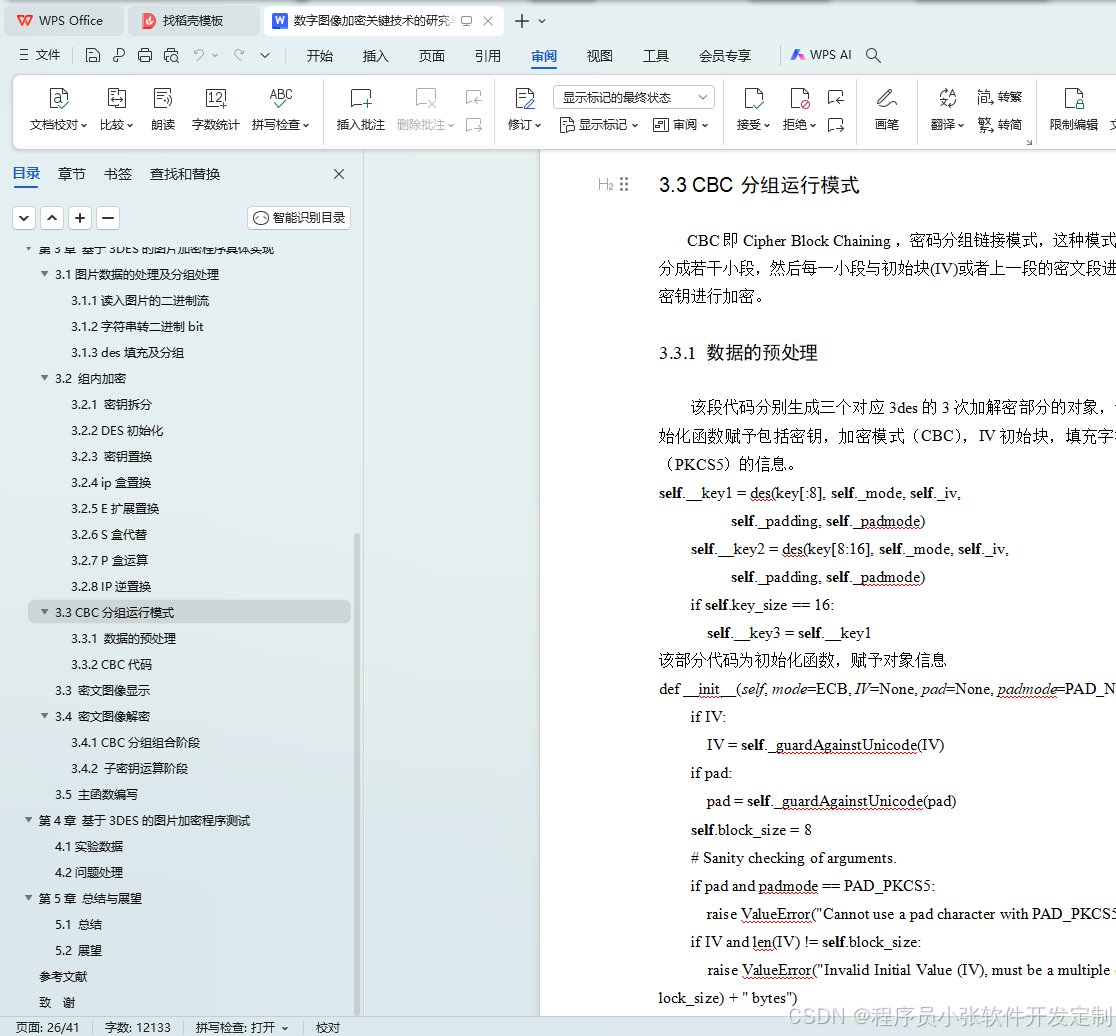Open 字数统计 word count
The height and width of the screenshot is (1036, 1116).
(216, 109)
